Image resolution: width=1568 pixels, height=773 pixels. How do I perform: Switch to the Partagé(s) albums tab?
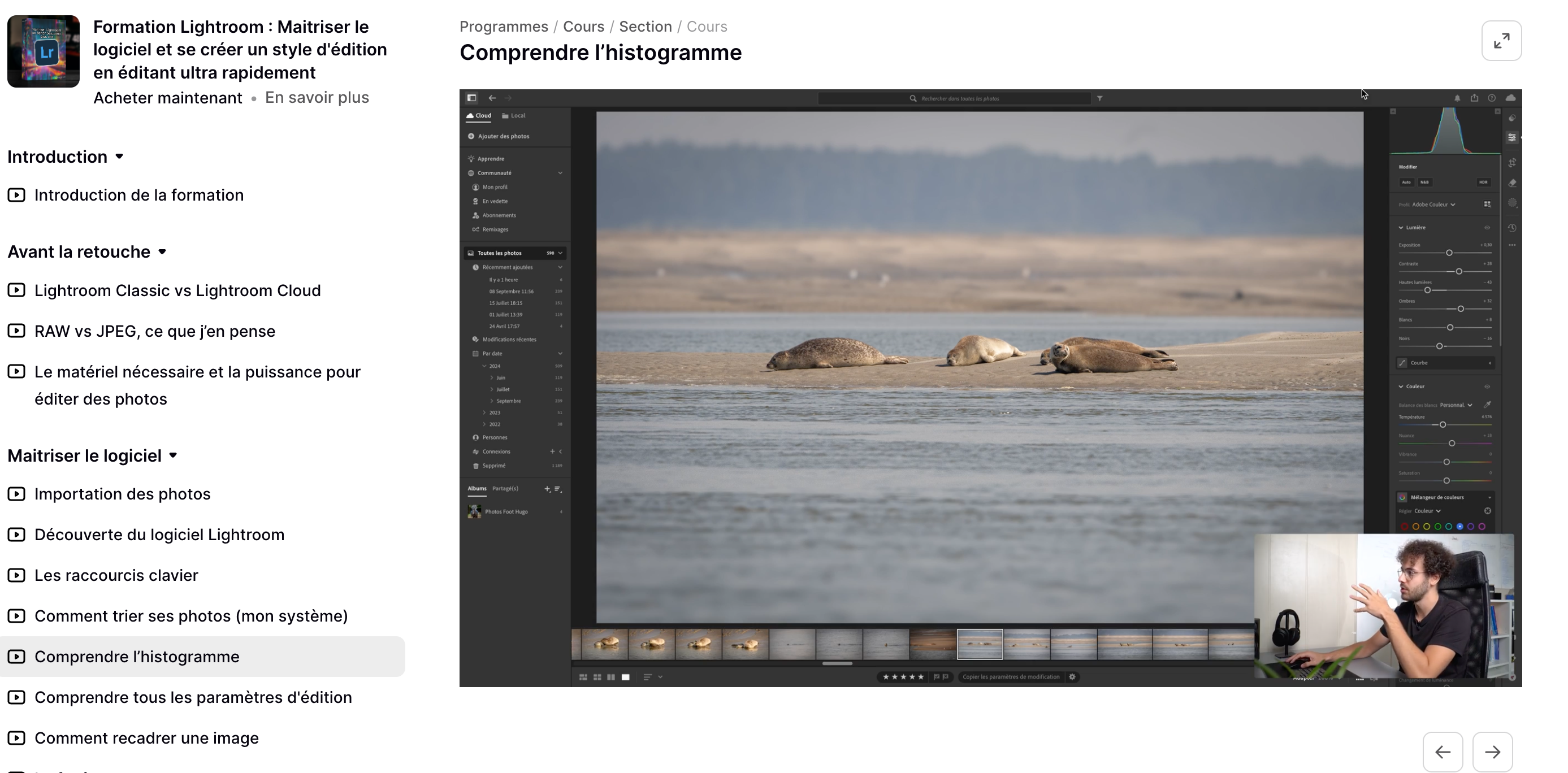(505, 489)
